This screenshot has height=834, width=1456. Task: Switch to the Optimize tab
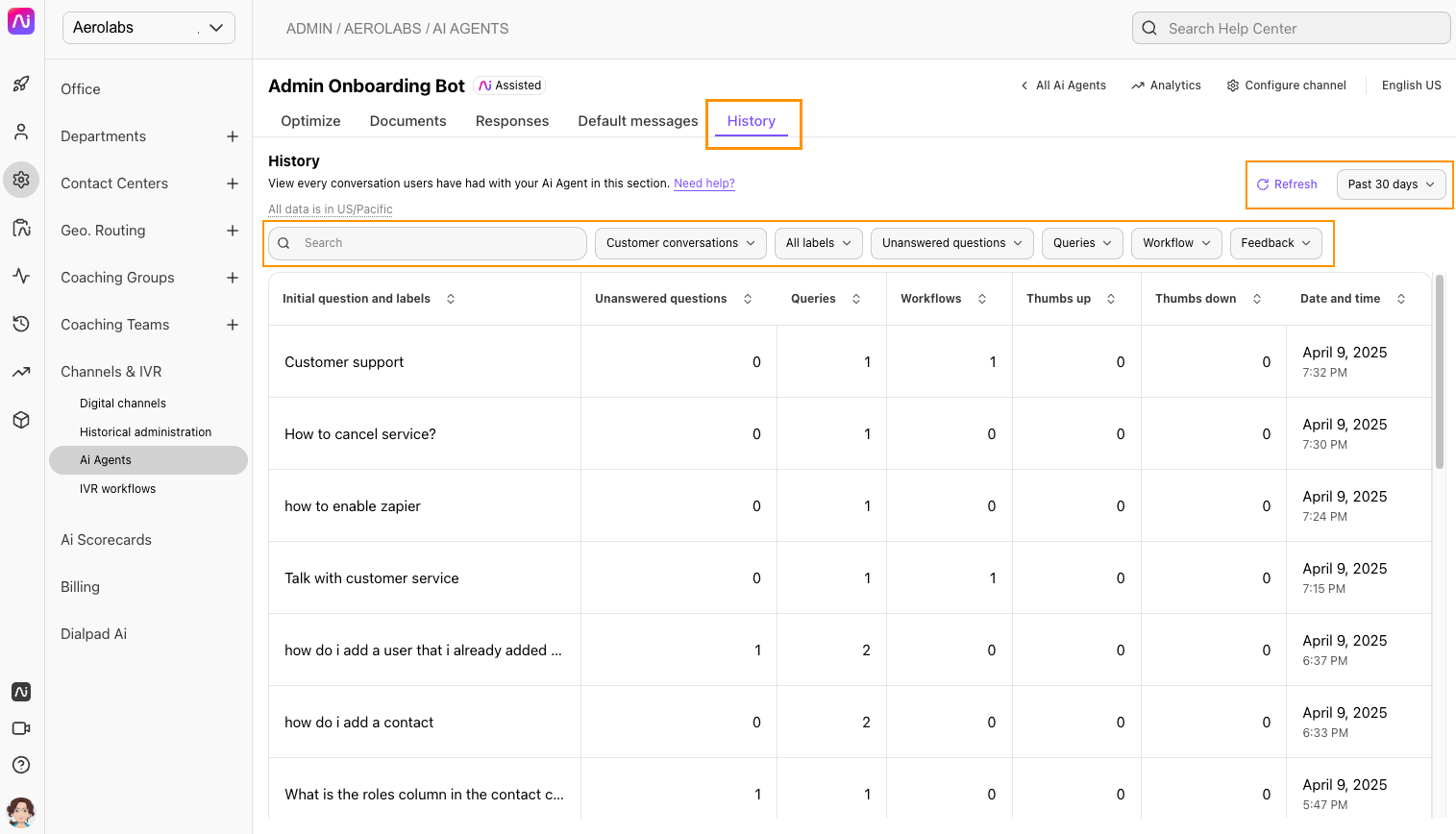pyautogui.click(x=310, y=121)
